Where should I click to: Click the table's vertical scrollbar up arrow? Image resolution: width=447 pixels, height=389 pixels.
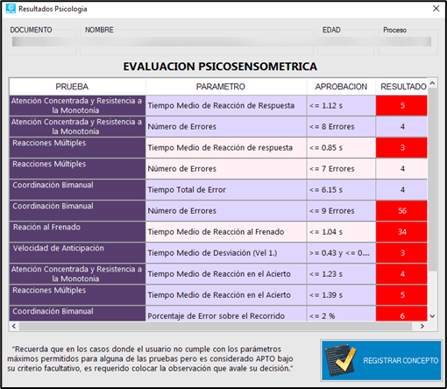[x=432, y=83]
